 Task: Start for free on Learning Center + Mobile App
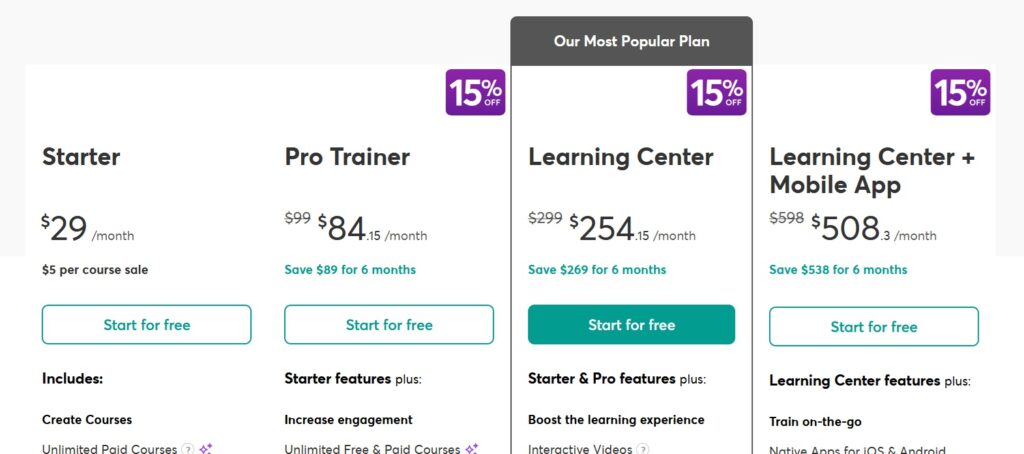[874, 327]
